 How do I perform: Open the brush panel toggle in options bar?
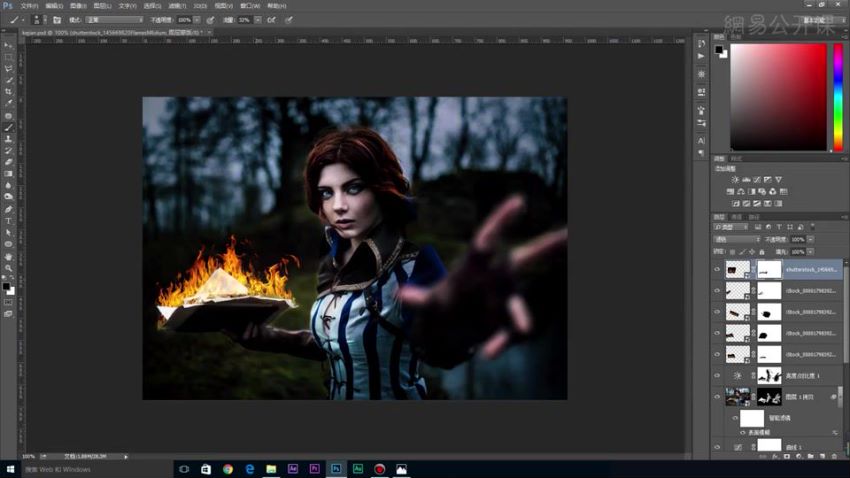click(x=57, y=20)
